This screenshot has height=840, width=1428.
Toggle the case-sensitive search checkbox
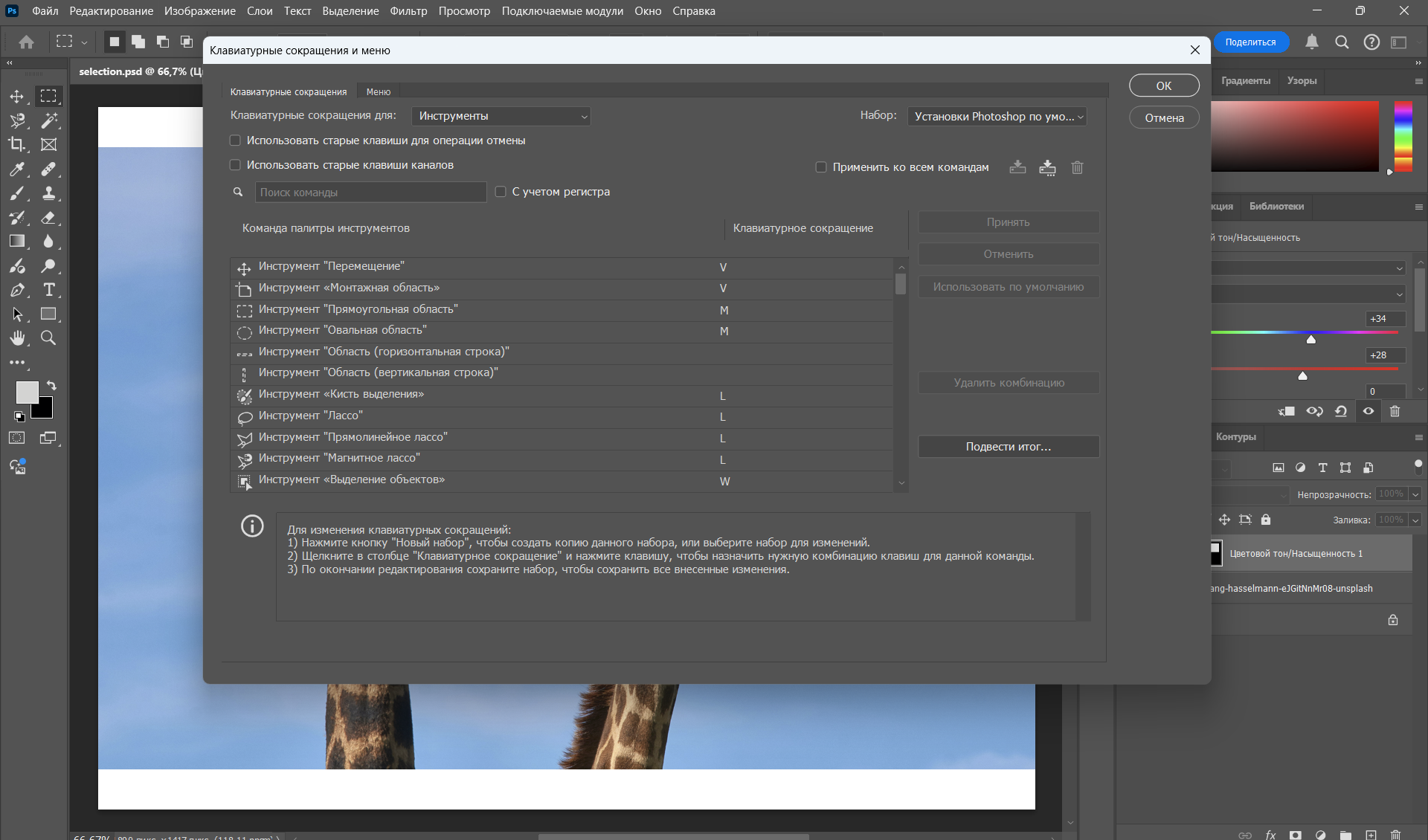click(x=501, y=192)
